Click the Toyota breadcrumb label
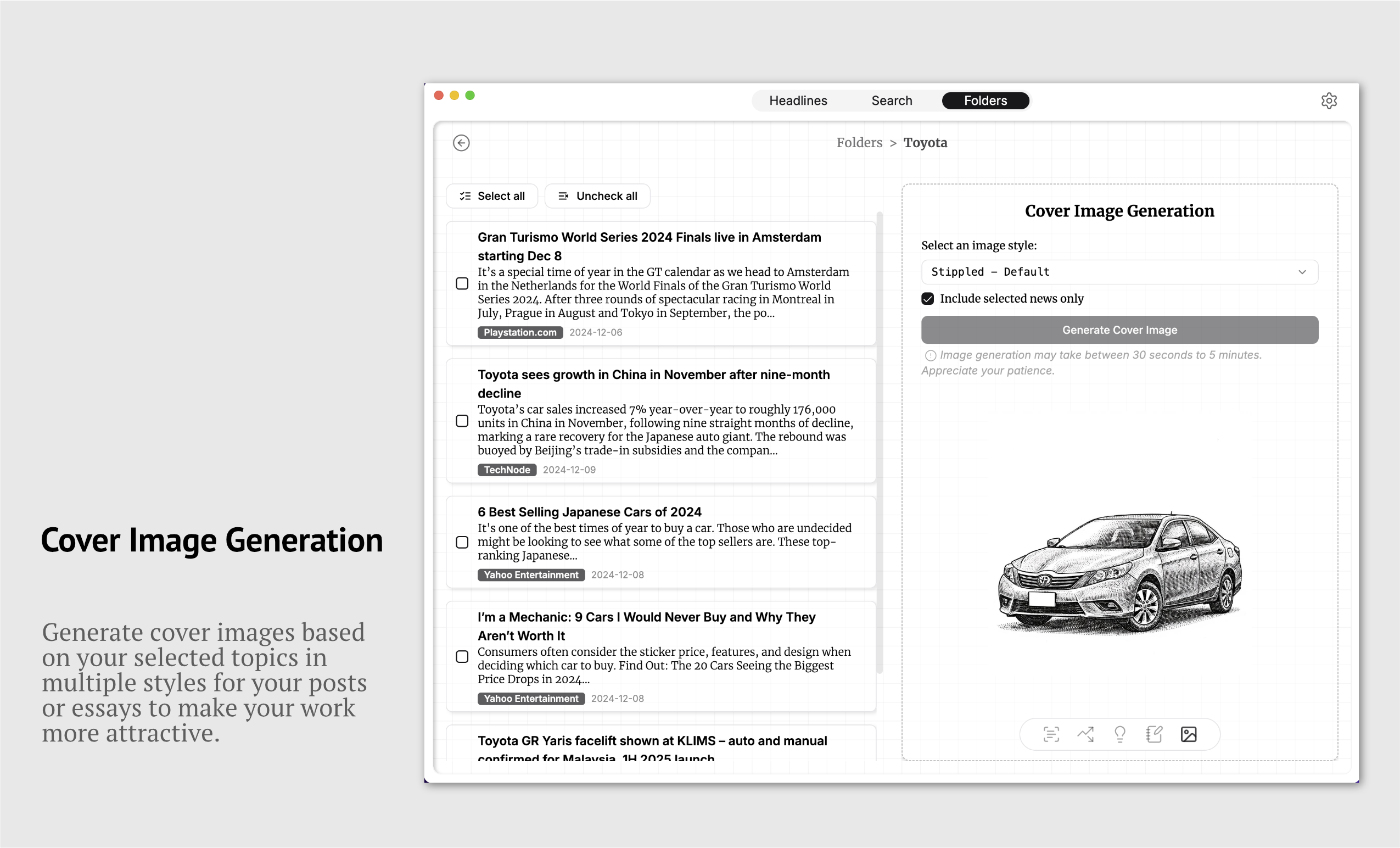Image resolution: width=1400 pixels, height=848 pixels. click(x=925, y=143)
